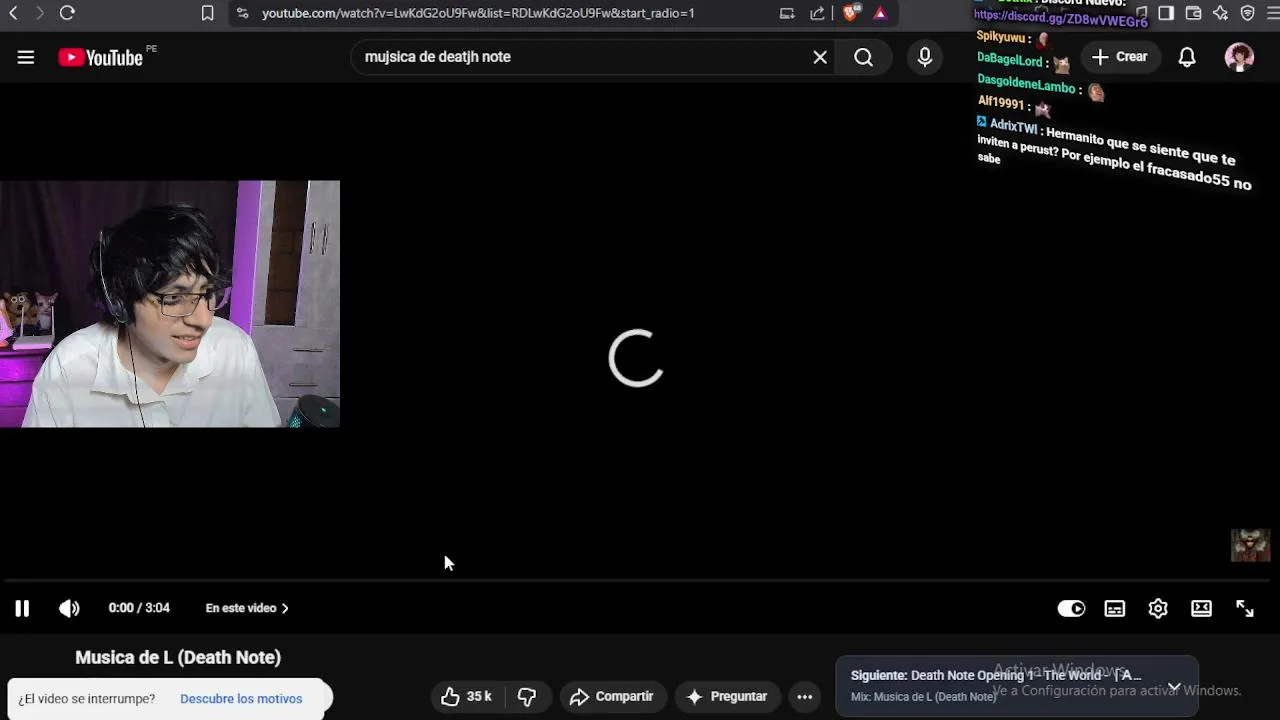Open site settings icon beside URL
This screenshot has width=1280, height=720.
point(242,13)
